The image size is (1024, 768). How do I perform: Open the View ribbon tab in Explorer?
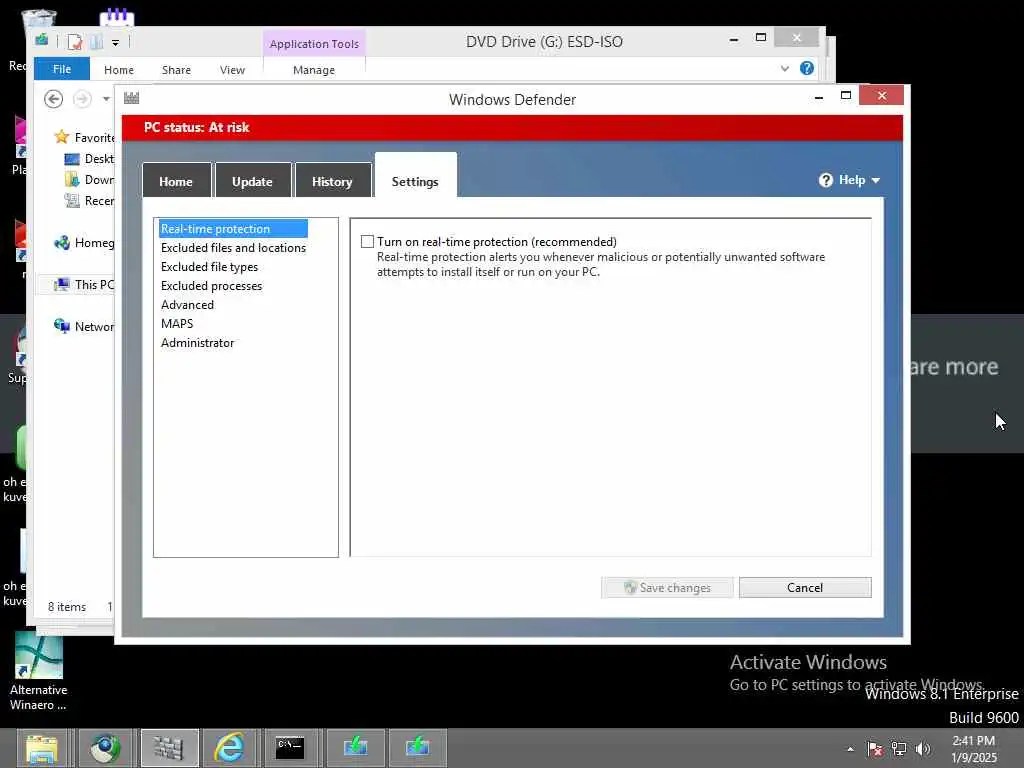click(x=232, y=69)
